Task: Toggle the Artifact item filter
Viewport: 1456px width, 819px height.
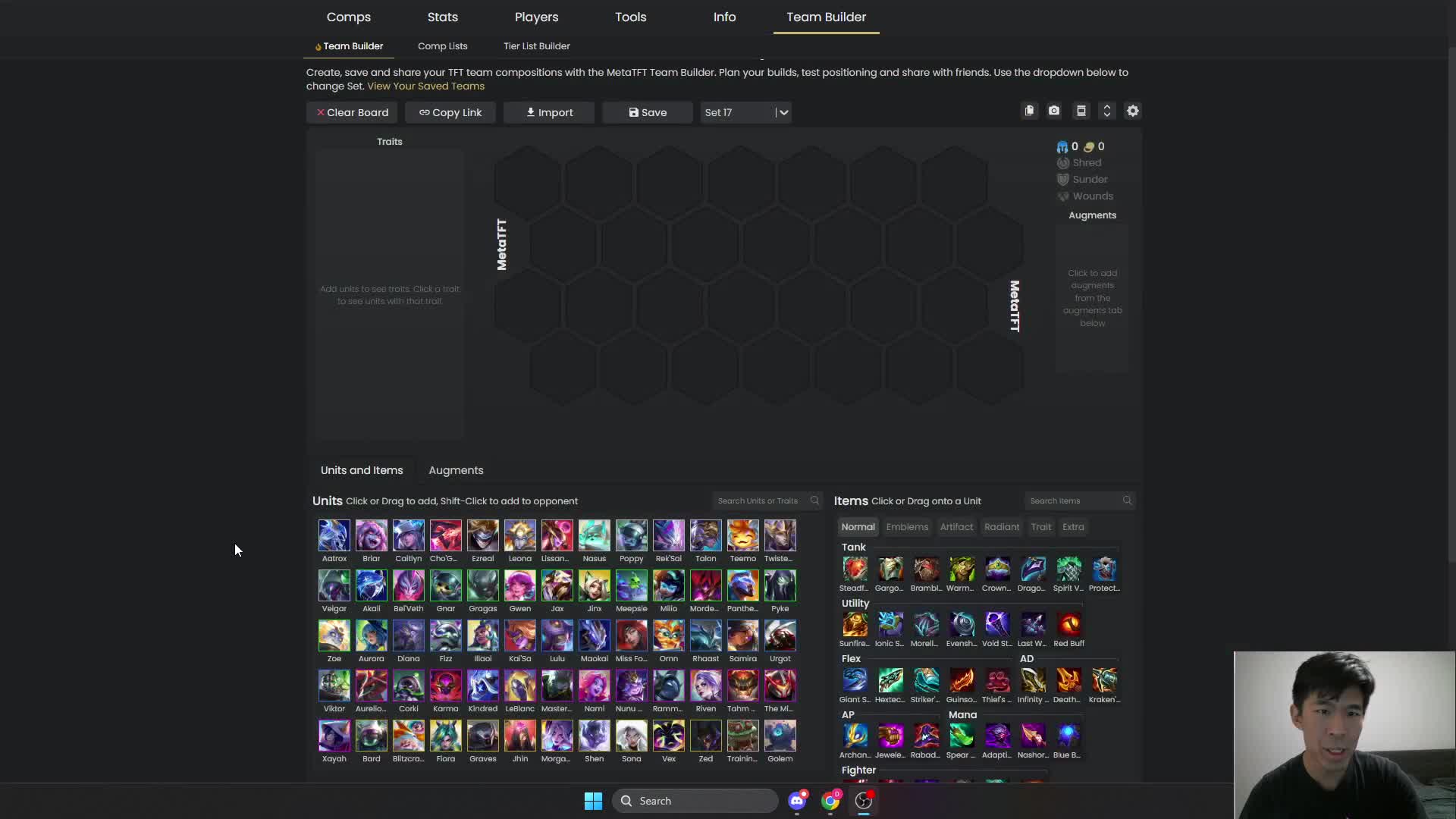Action: [x=956, y=526]
